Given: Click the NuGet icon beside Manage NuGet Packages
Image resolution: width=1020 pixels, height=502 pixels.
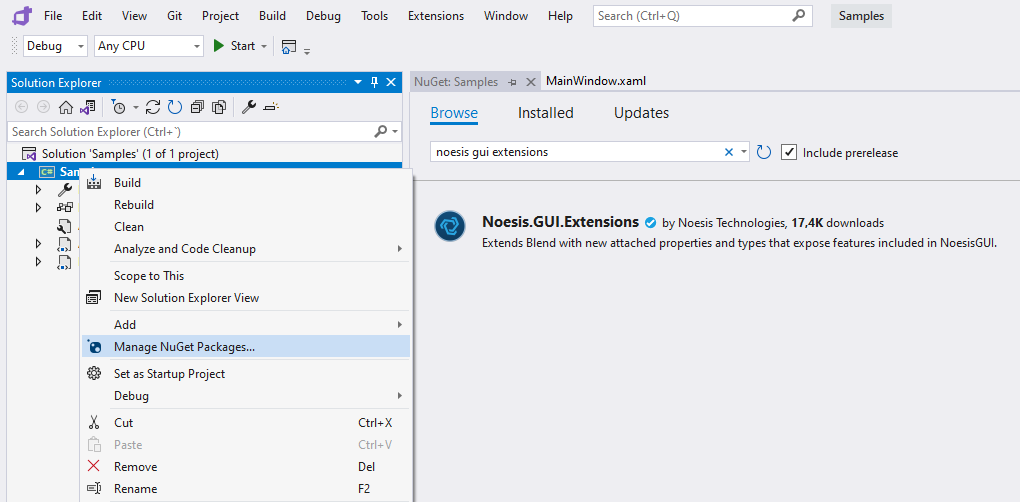Looking at the screenshot, I should 94,347.
